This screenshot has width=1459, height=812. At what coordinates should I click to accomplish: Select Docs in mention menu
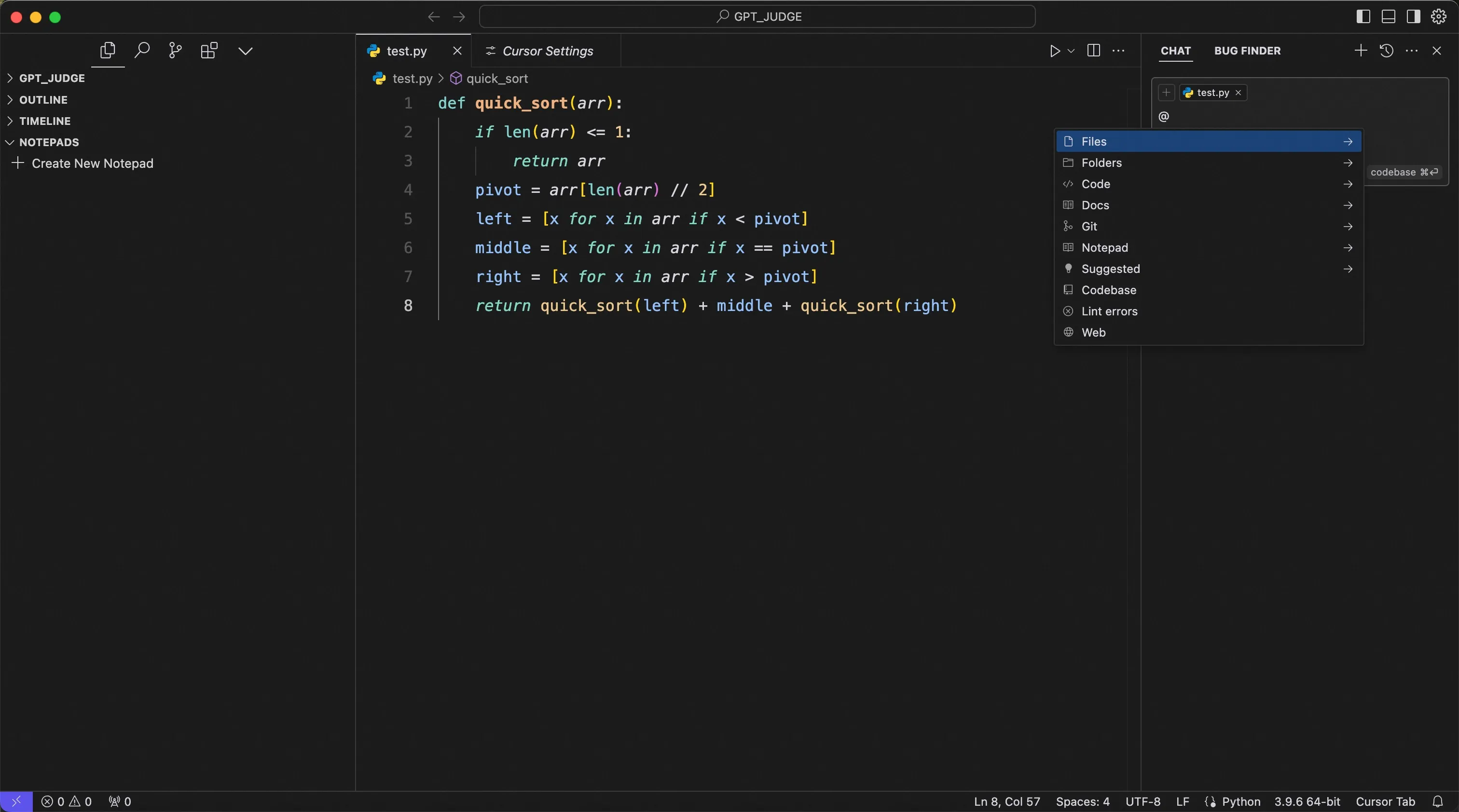(1208, 205)
